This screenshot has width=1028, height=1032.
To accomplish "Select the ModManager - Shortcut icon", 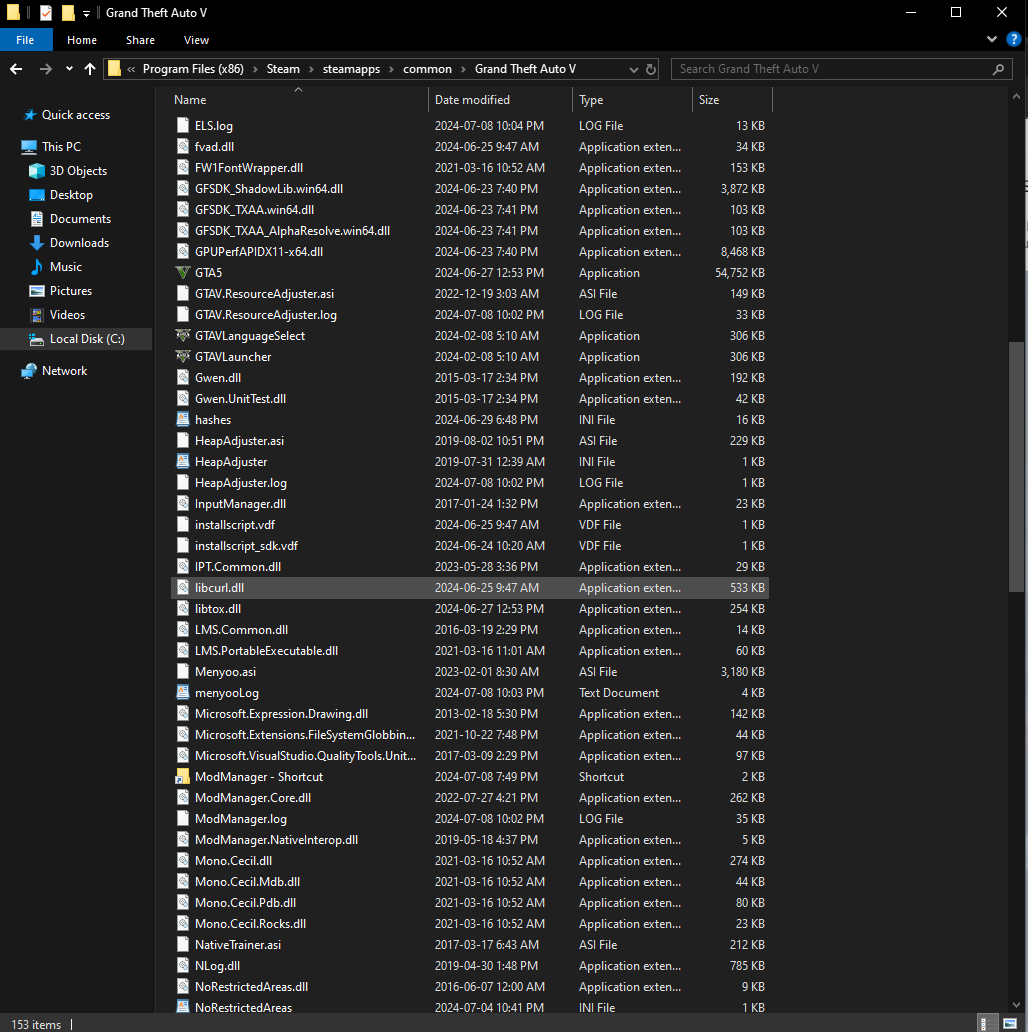I will [183, 777].
